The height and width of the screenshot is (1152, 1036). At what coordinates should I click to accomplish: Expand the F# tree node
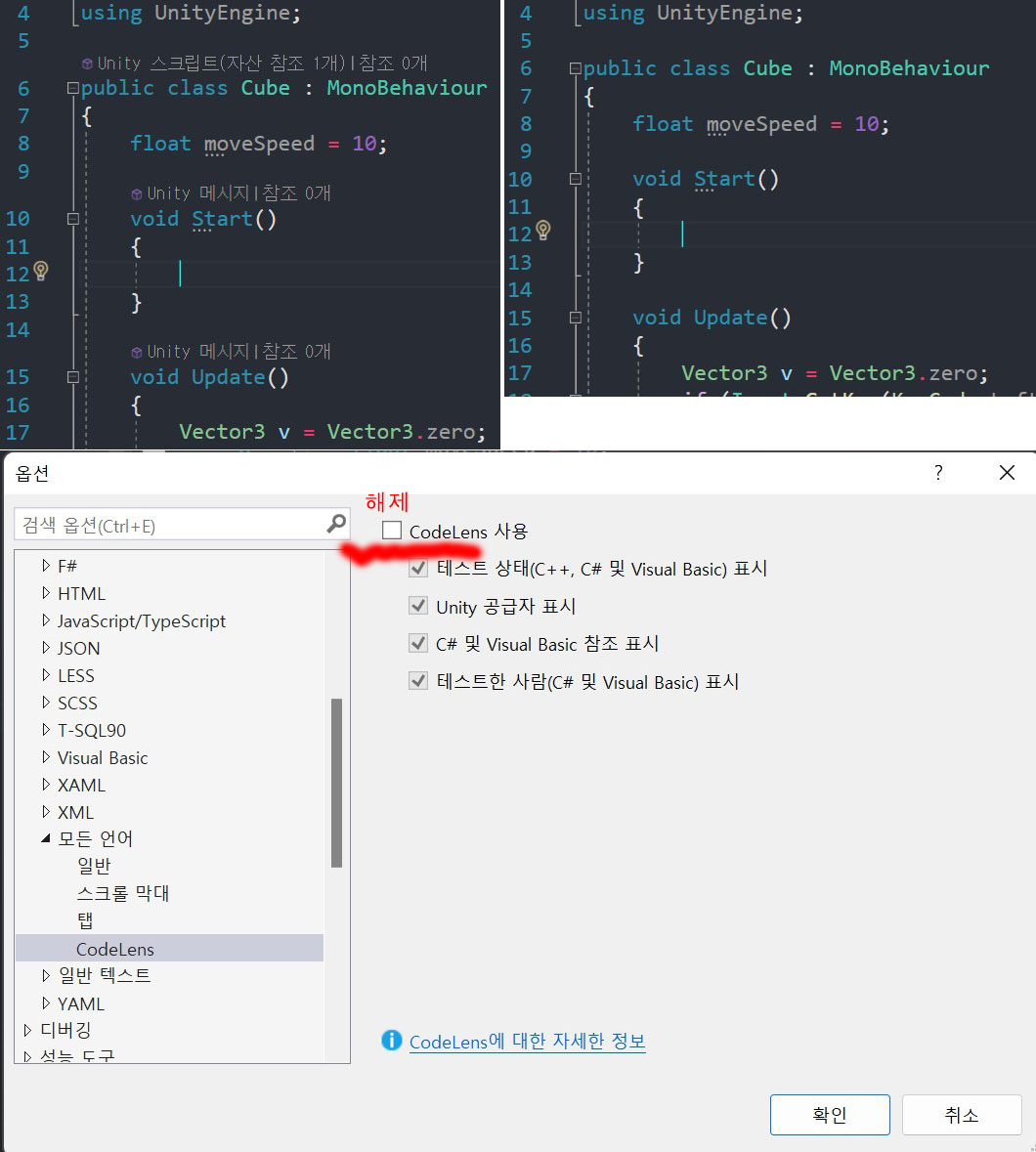pyautogui.click(x=46, y=565)
